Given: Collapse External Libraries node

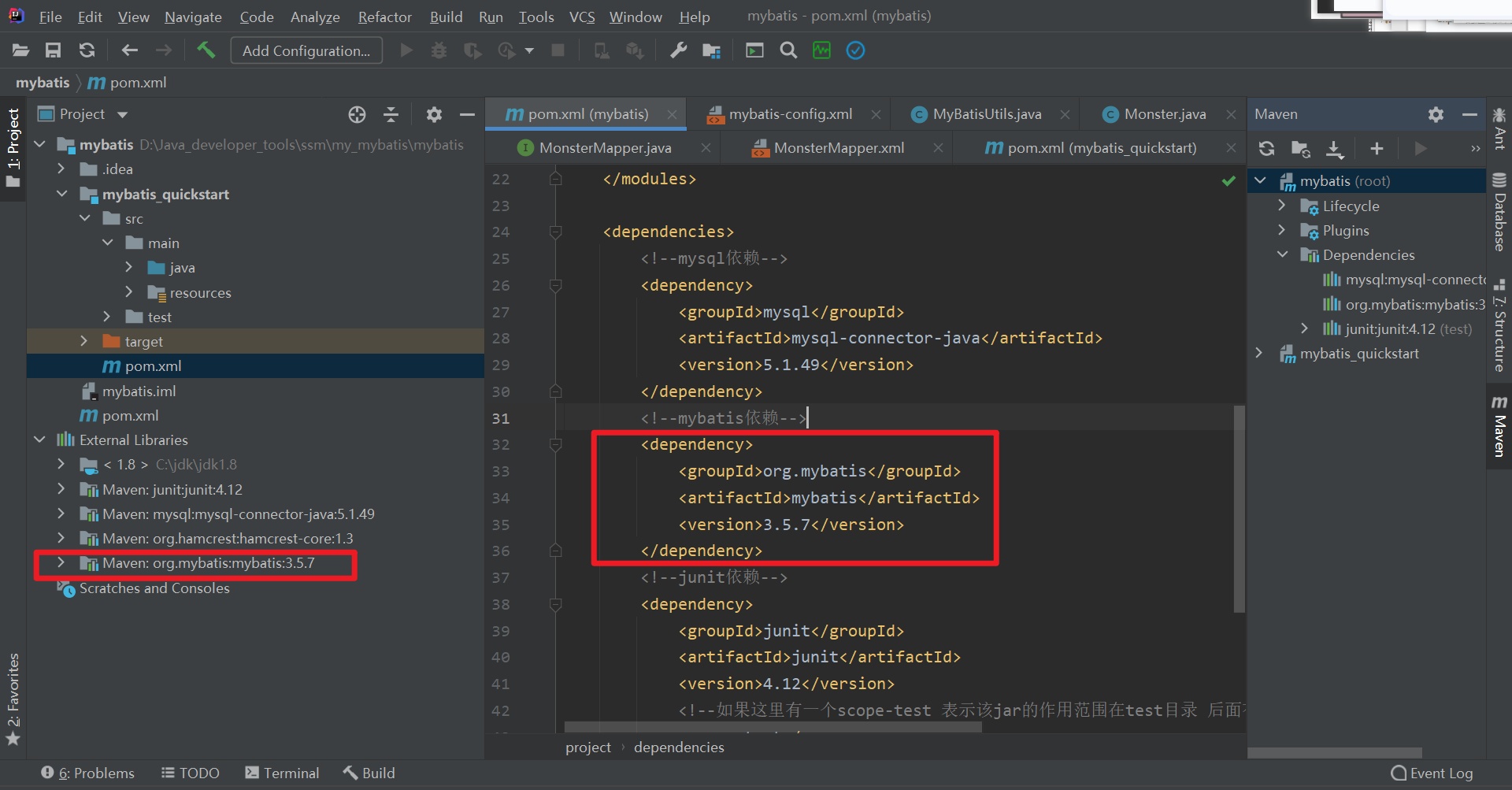Looking at the screenshot, I should pos(39,440).
